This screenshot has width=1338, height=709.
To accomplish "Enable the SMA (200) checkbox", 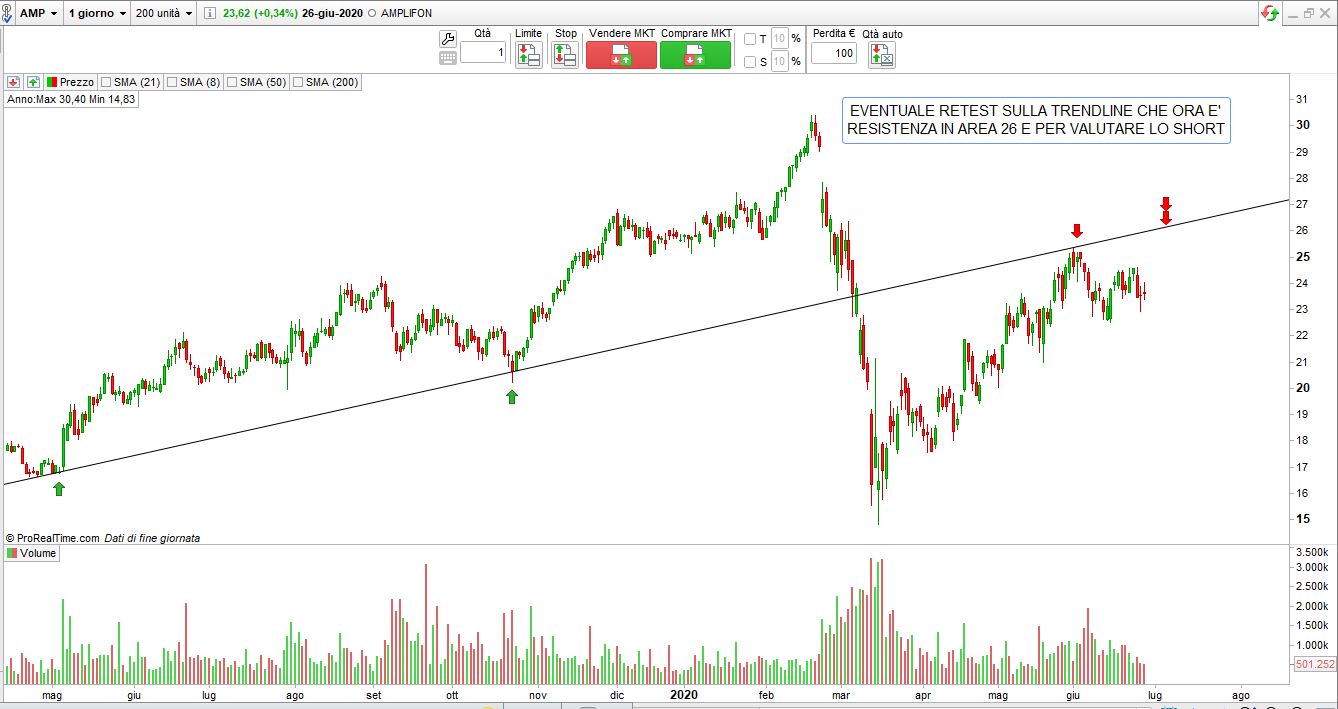I will (297, 82).
